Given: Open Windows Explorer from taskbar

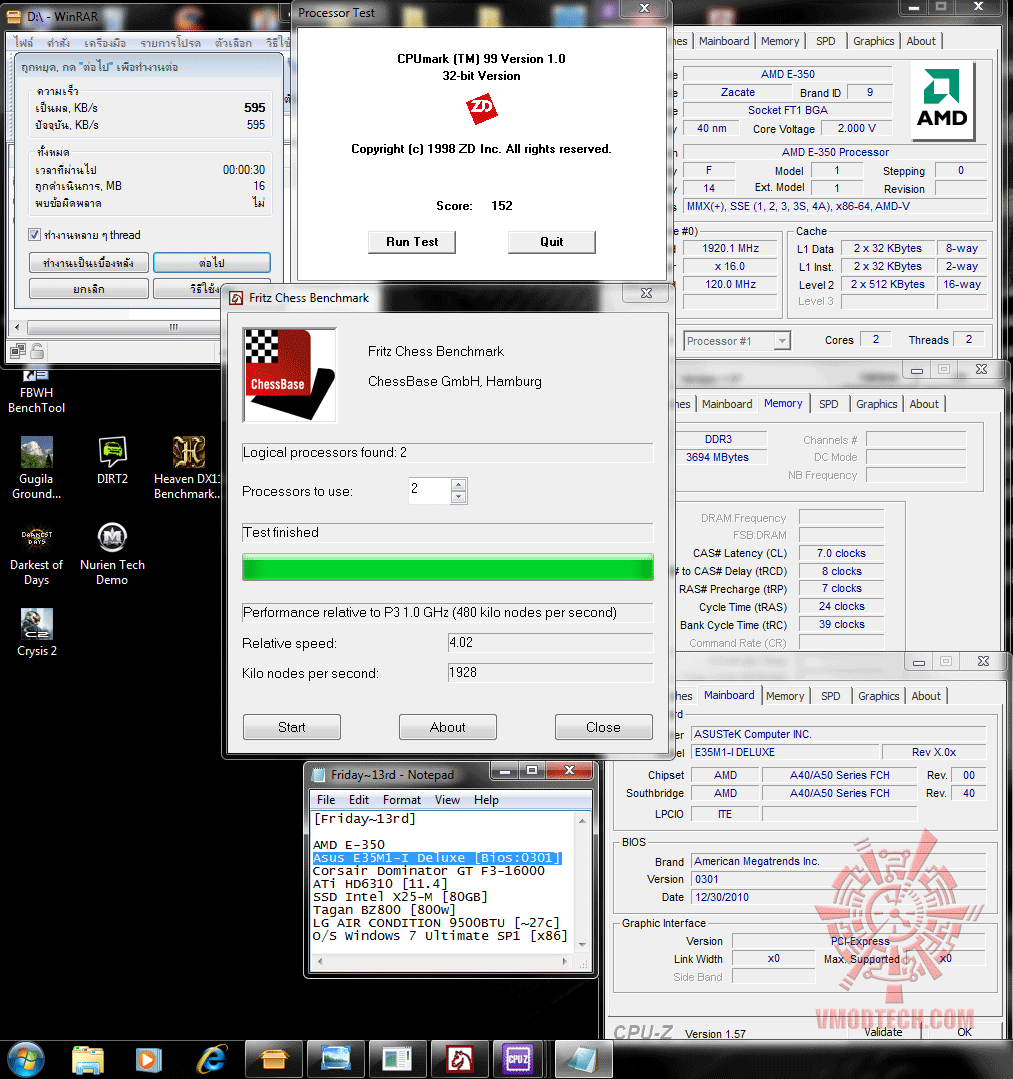Looking at the screenshot, I should (x=88, y=1060).
